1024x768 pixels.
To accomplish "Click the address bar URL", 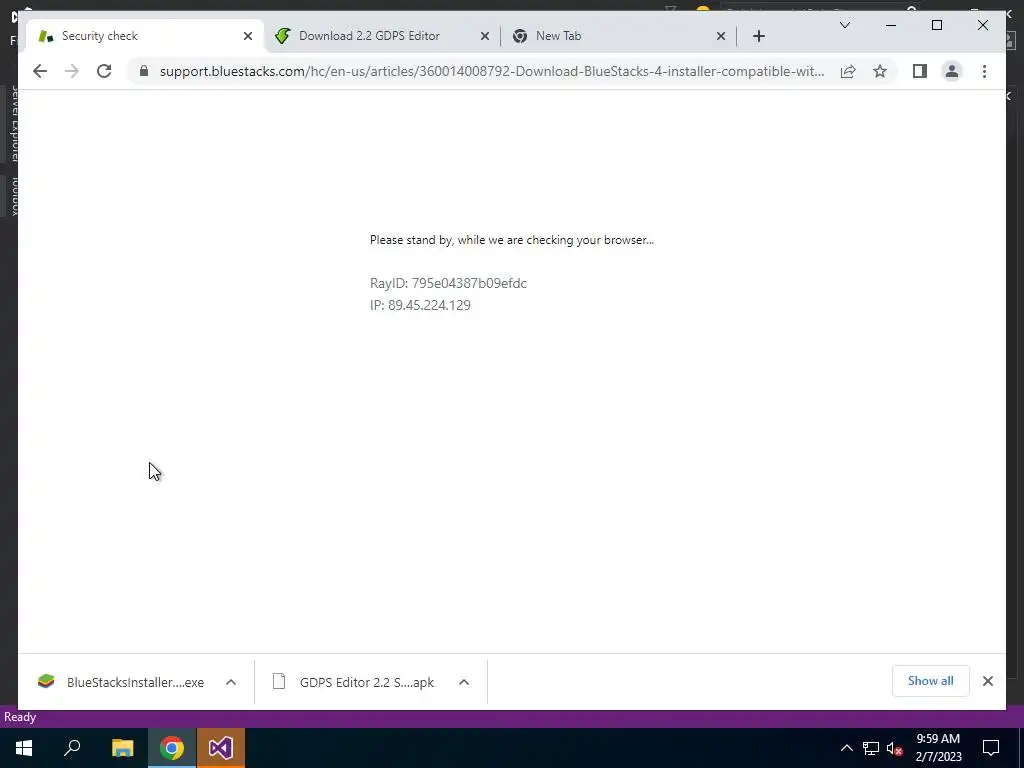I will pyautogui.click(x=492, y=71).
